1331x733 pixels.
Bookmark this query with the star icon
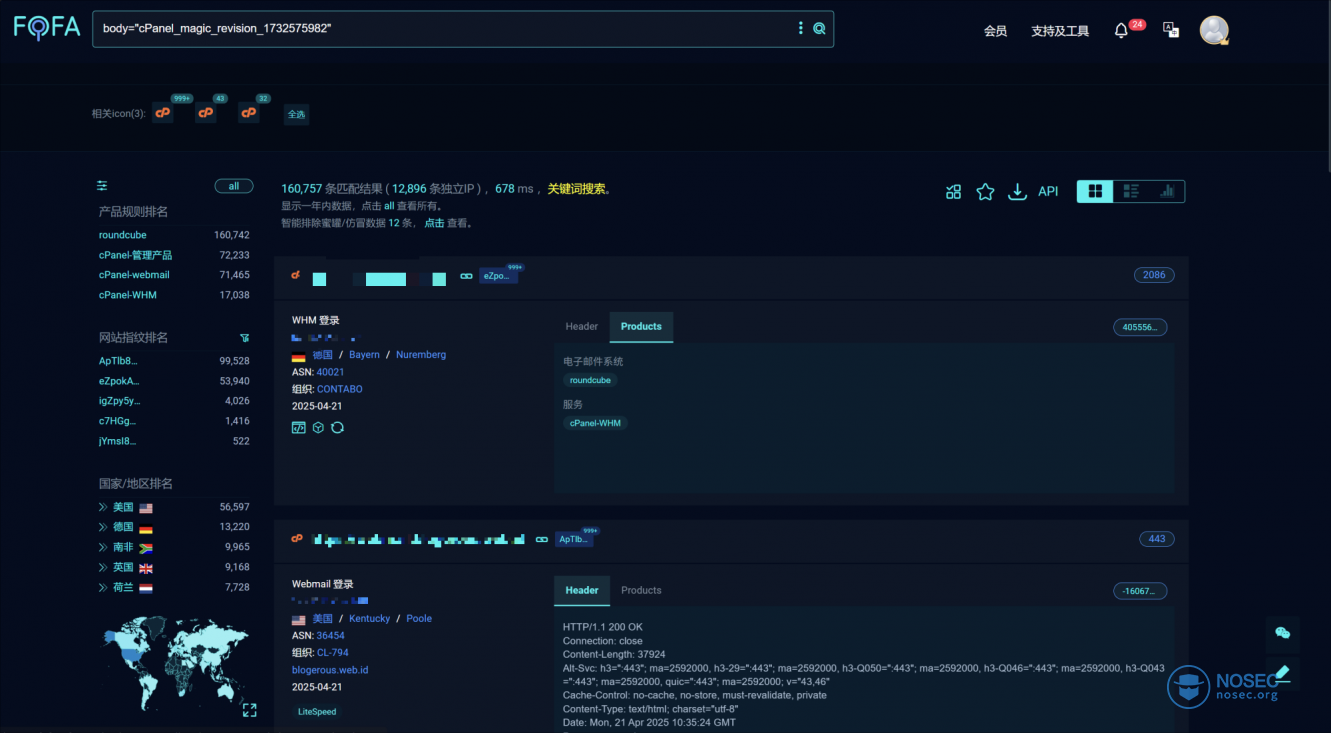(x=985, y=192)
